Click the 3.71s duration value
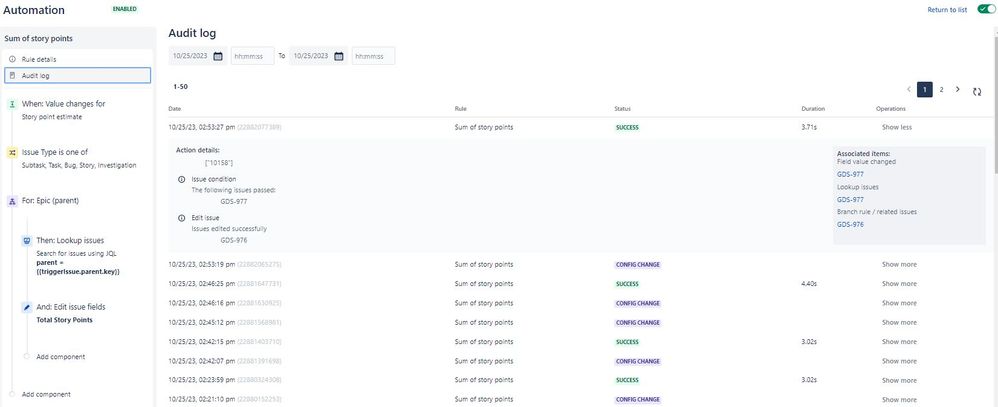Screen dimensions: 998x407 click(809, 127)
